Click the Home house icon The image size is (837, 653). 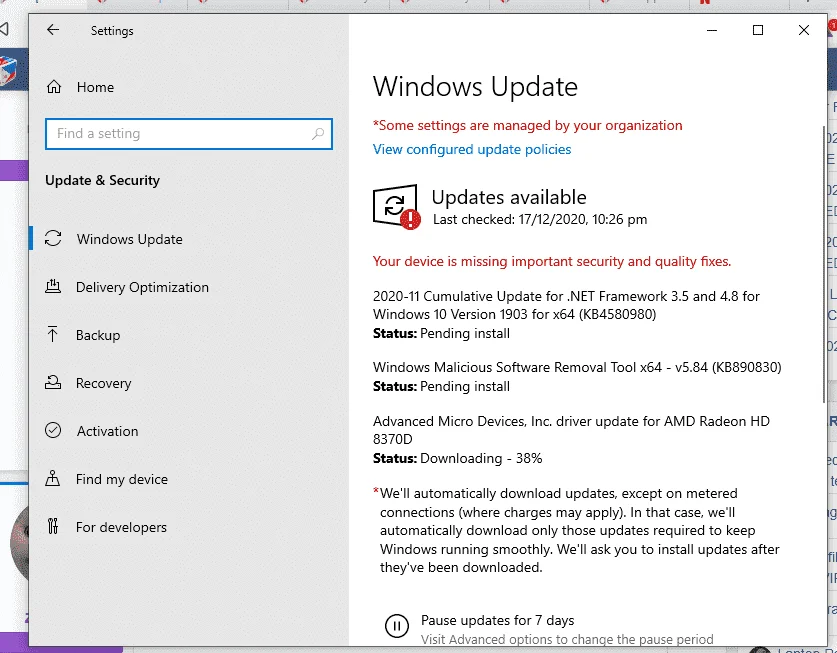(x=54, y=86)
